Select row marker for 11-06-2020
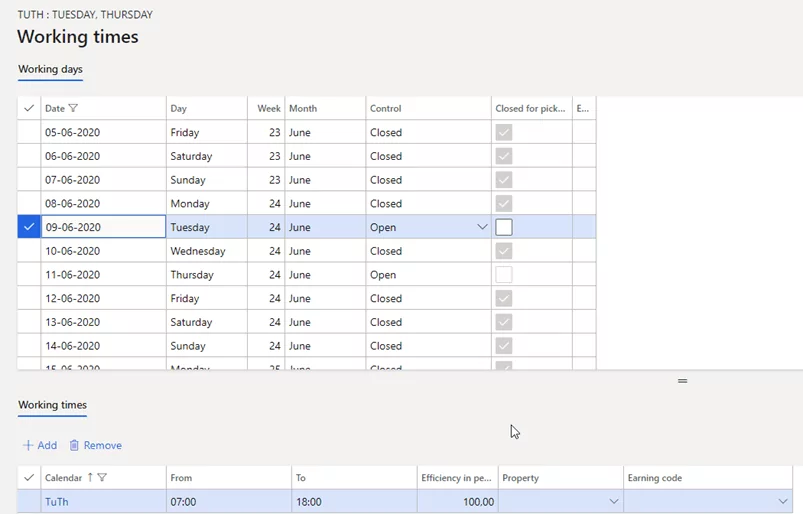The width and height of the screenshot is (803, 514). (29, 274)
